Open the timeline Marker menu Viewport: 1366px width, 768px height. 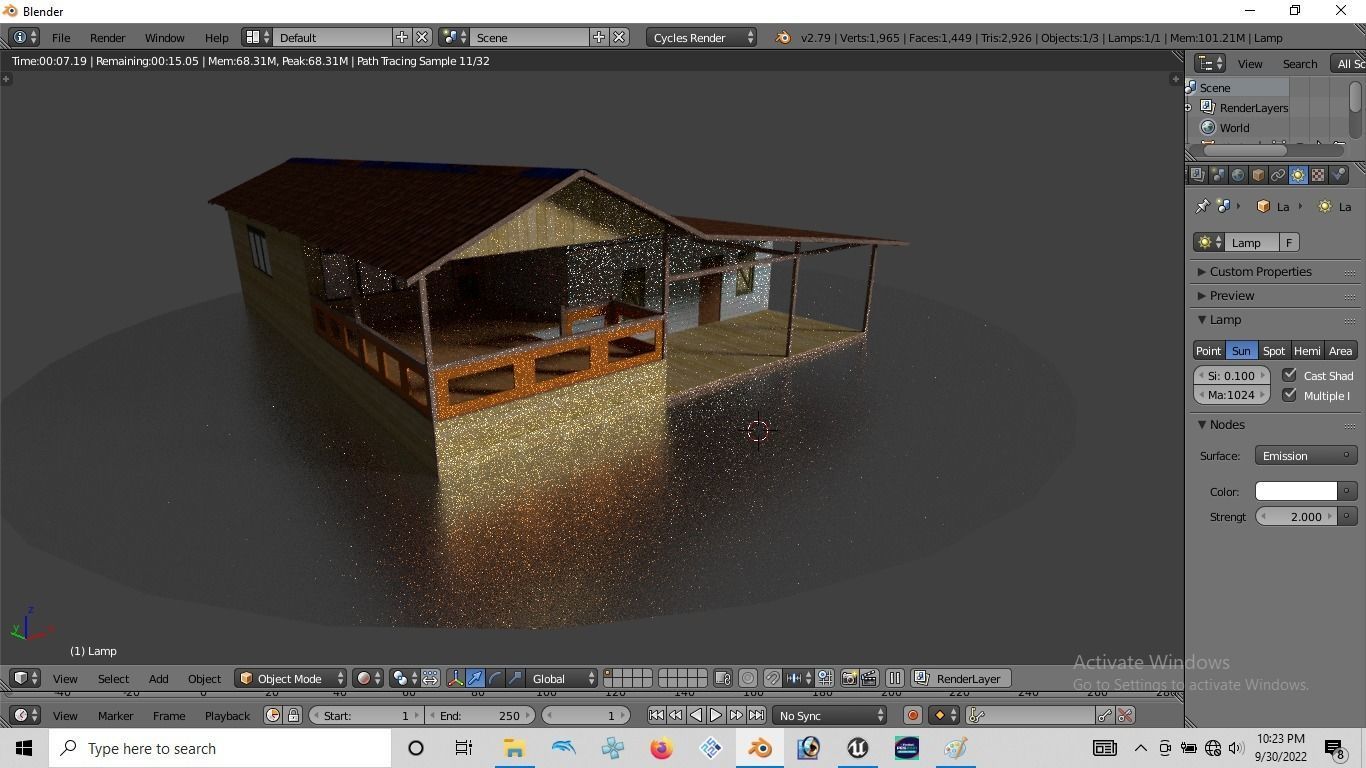pos(115,716)
